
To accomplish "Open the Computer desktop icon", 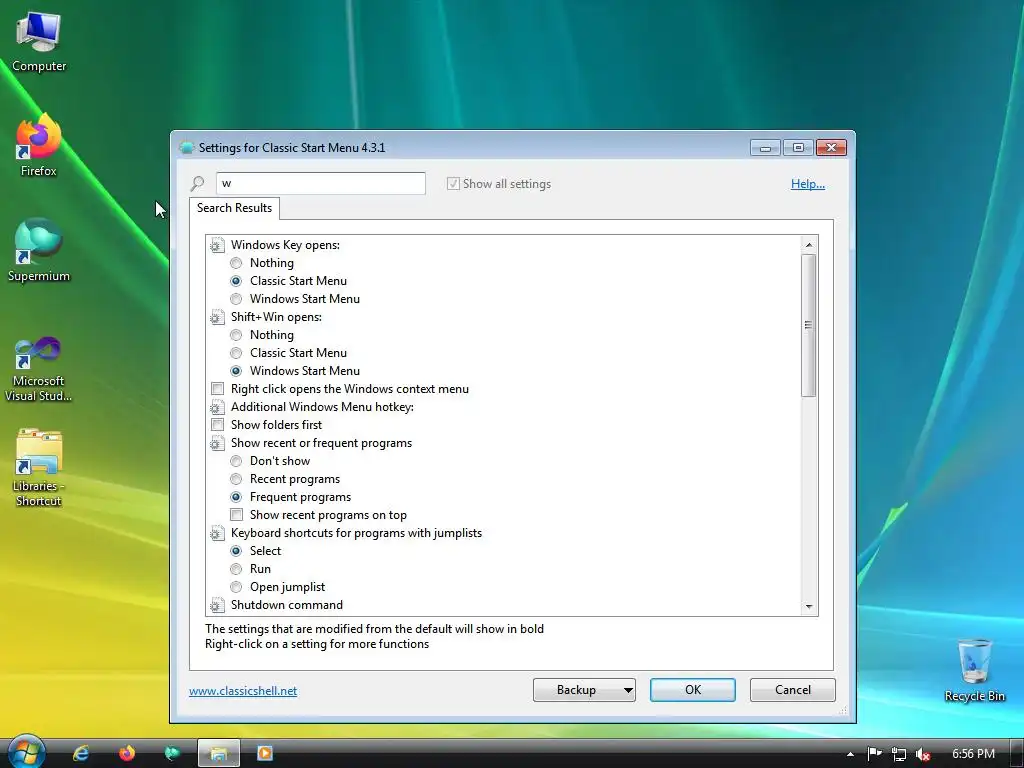I will (x=39, y=42).
